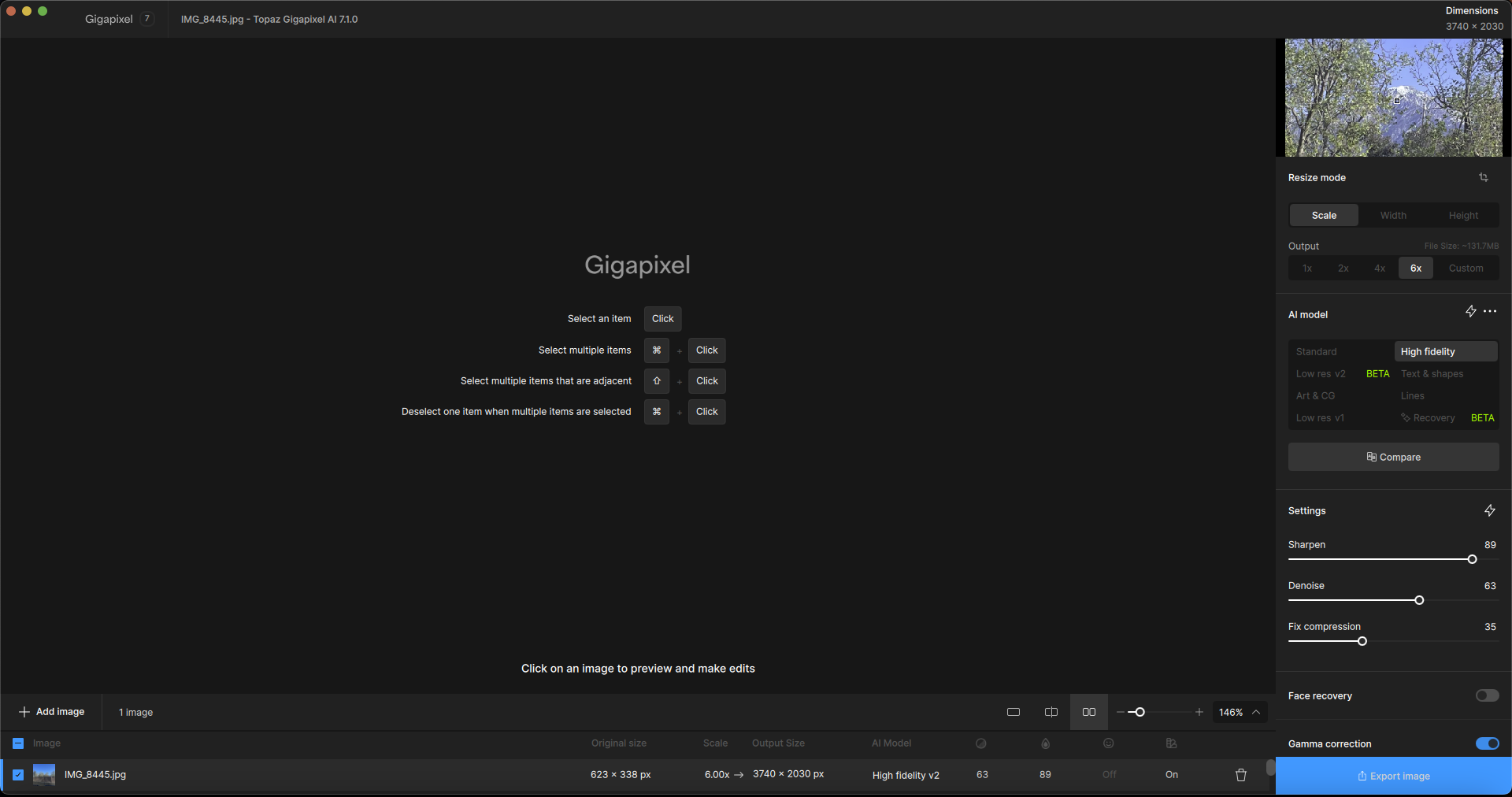This screenshot has width=1512, height=797.
Task: Select the split view layout icon
Action: click(x=1051, y=713)
